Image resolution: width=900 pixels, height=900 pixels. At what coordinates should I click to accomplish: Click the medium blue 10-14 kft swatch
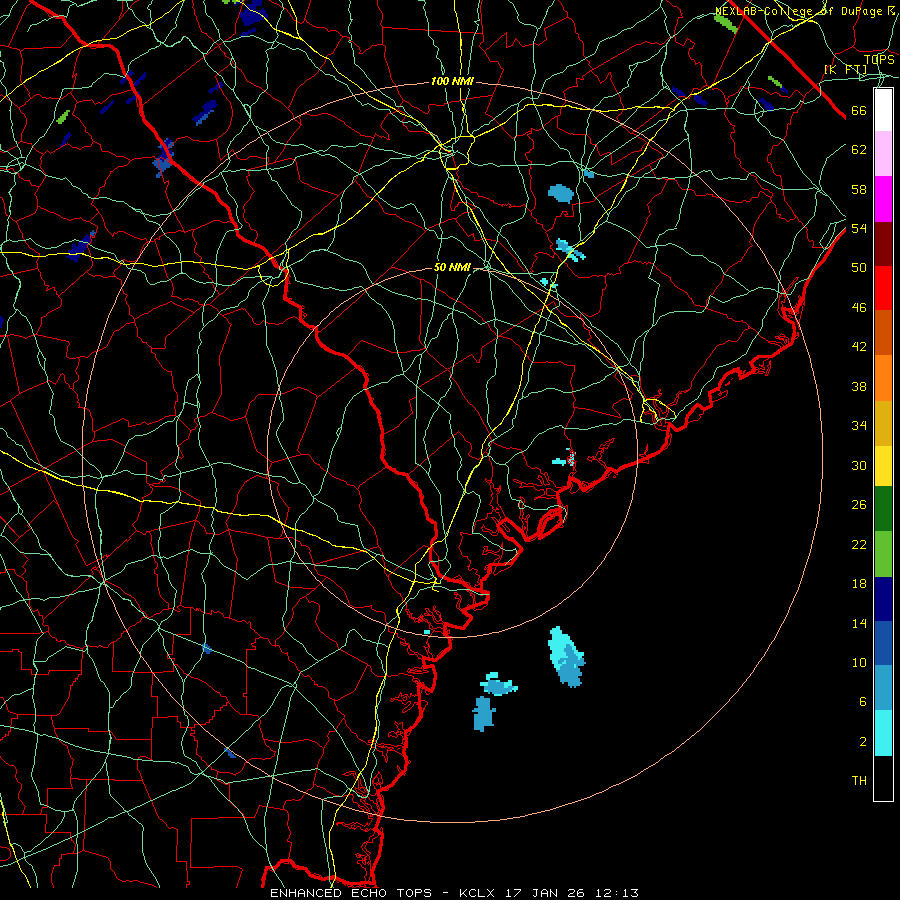click(883, 643)
